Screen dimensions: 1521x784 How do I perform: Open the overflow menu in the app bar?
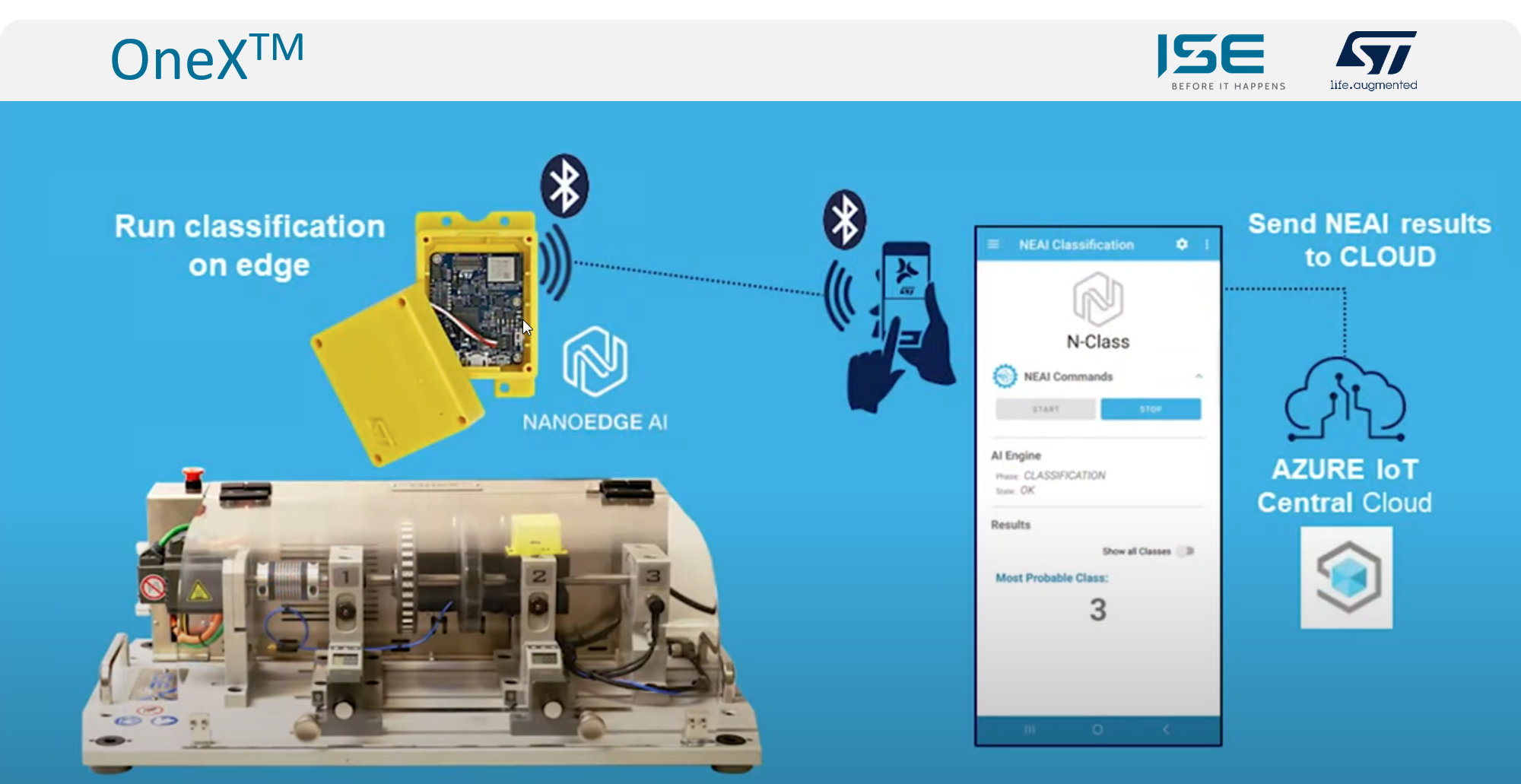pyautogui.click(x=1207, y=244)
